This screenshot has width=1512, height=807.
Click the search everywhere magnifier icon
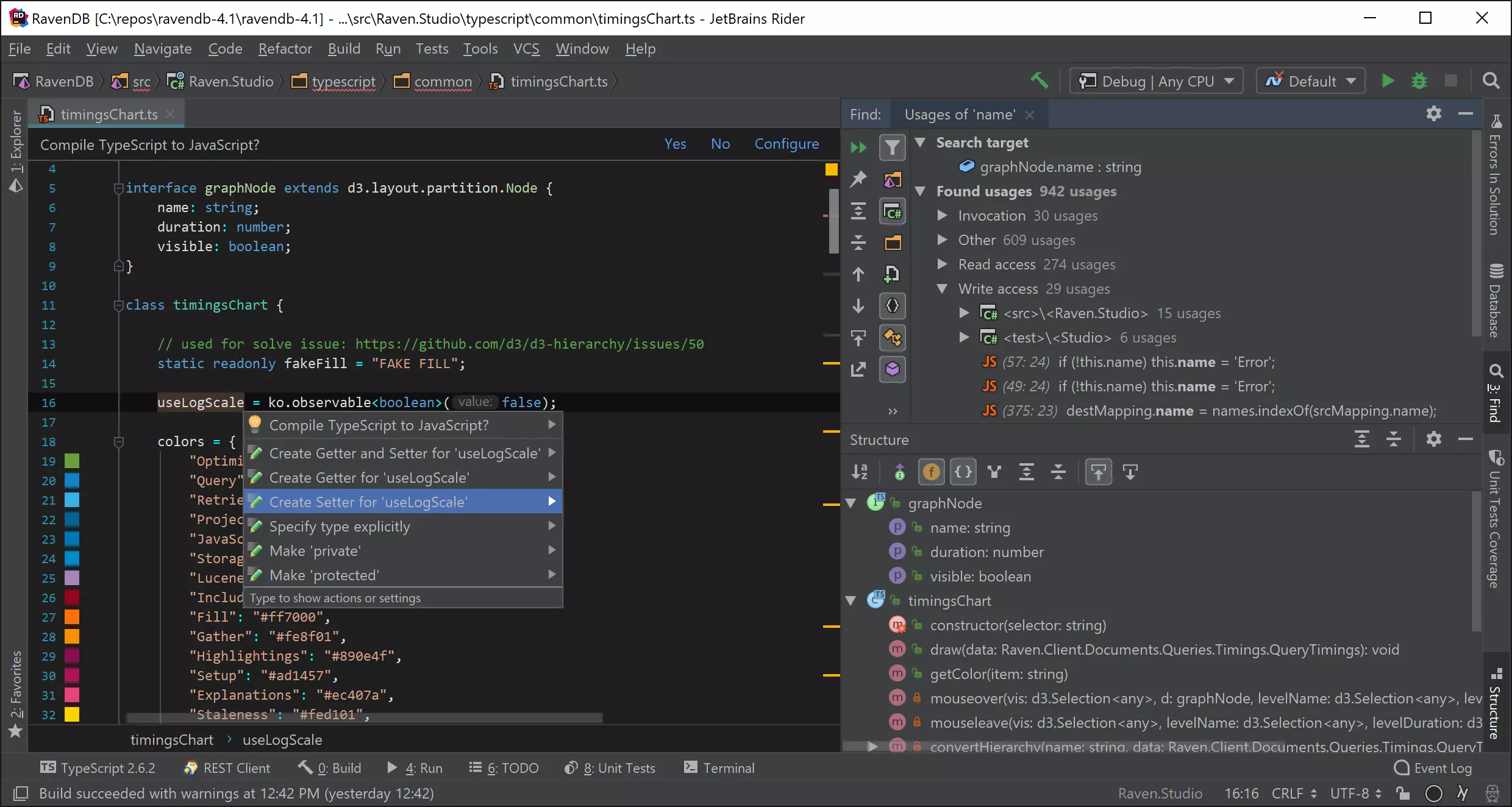[1491, 81]
